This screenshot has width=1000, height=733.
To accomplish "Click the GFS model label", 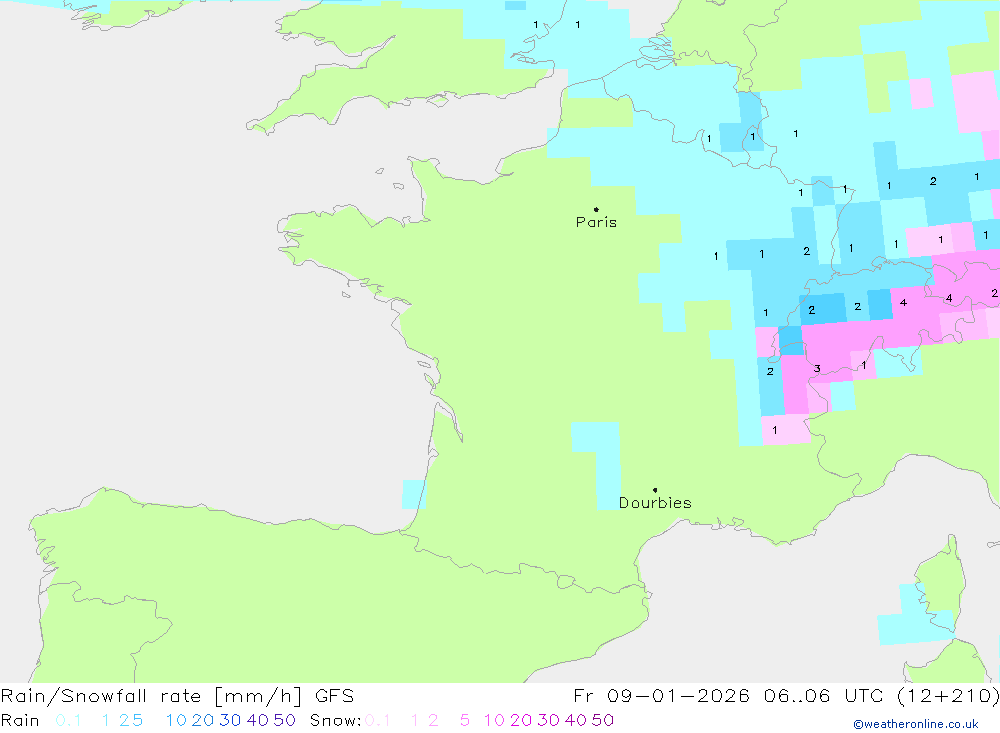I will 334,696.
